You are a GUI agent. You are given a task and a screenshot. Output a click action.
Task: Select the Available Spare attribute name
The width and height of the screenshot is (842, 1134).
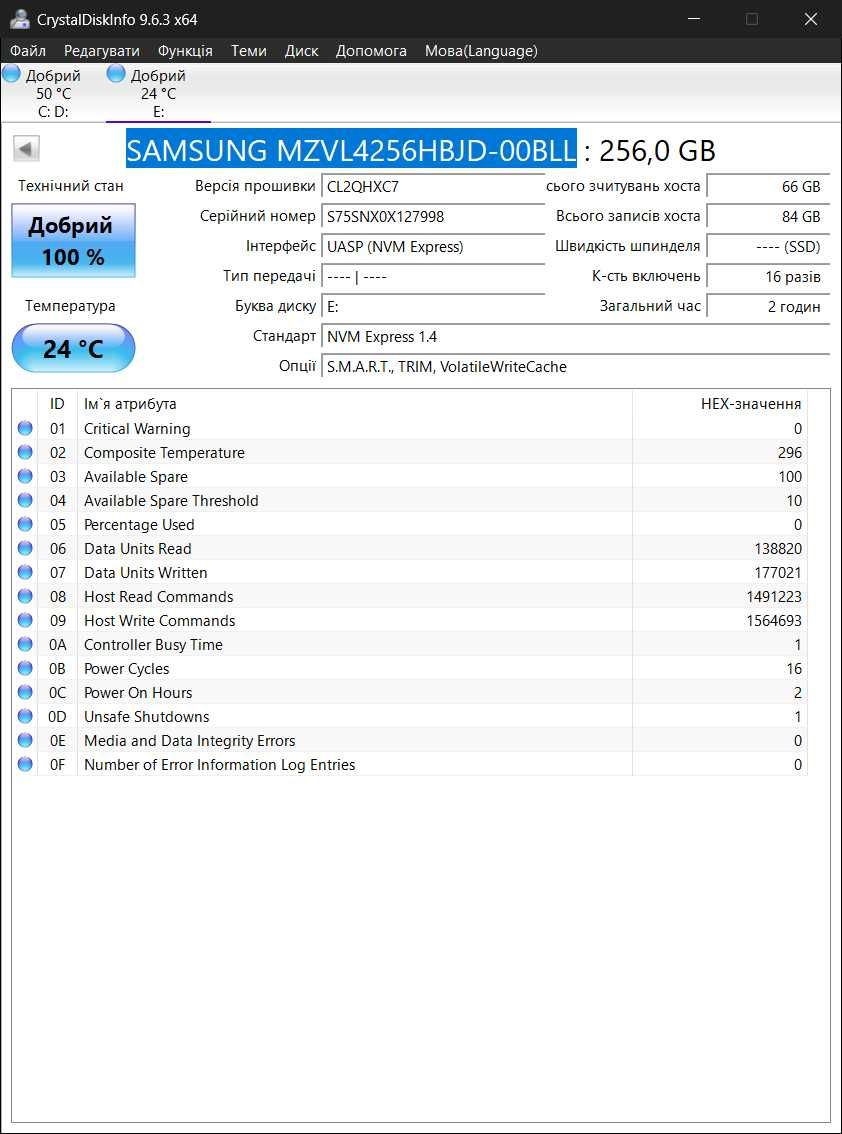coord(135,477)
